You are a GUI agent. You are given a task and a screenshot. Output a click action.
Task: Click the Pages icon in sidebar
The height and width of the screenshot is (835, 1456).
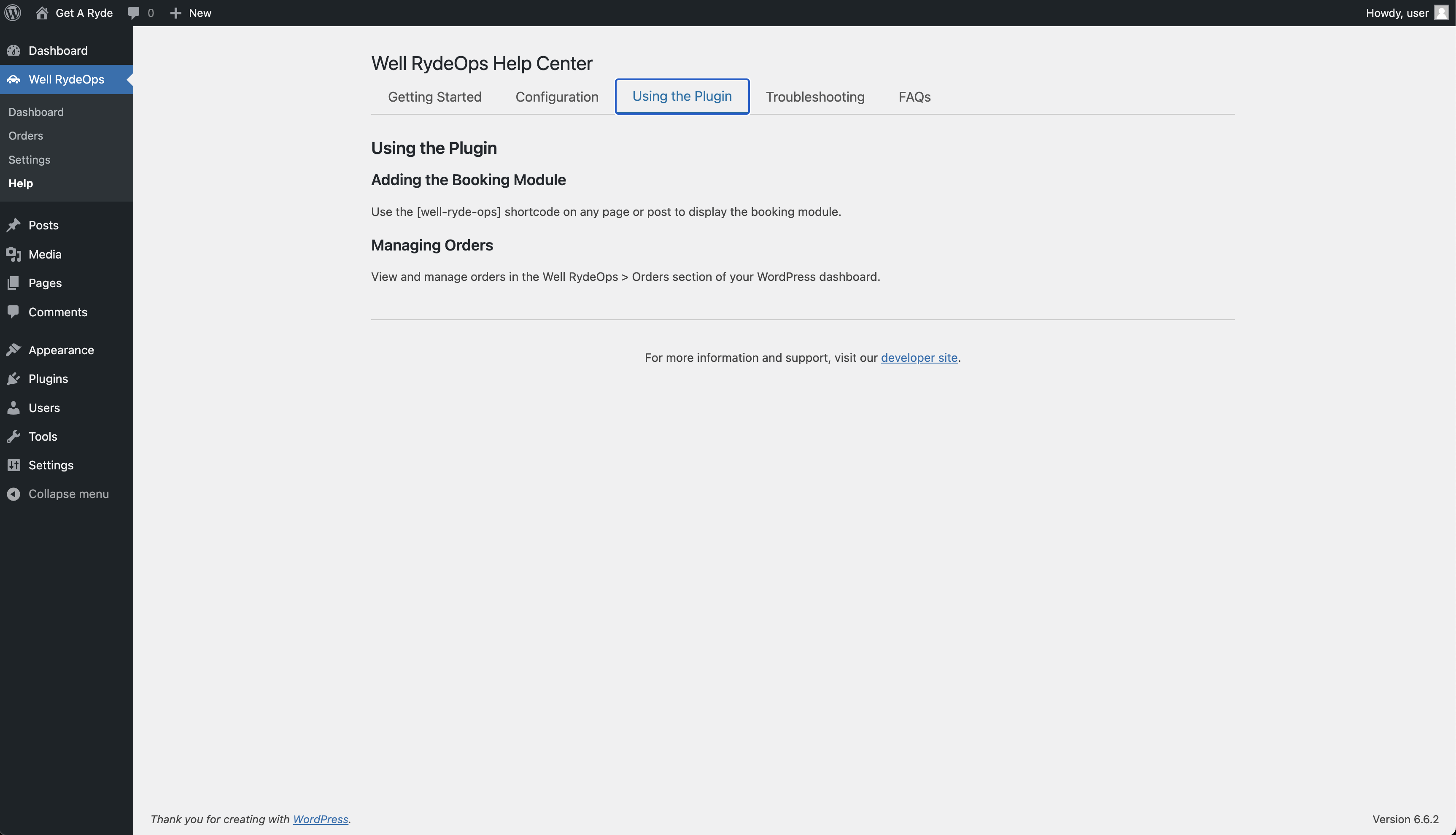click(14, 283)
